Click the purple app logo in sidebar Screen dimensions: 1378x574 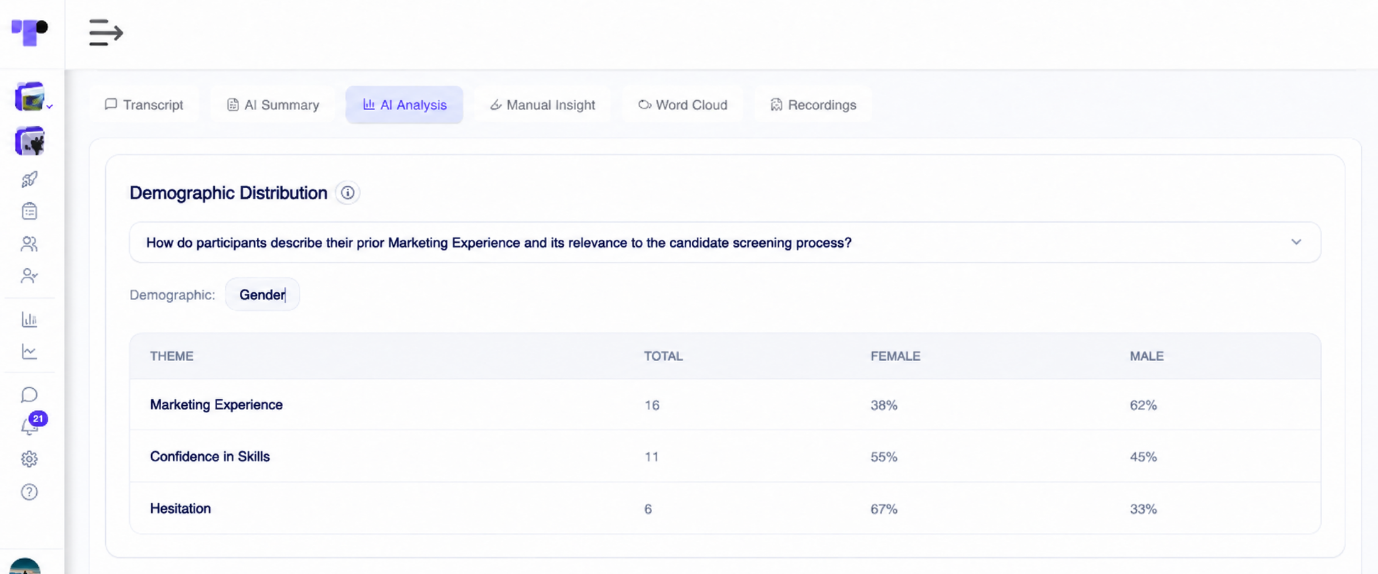29,32
